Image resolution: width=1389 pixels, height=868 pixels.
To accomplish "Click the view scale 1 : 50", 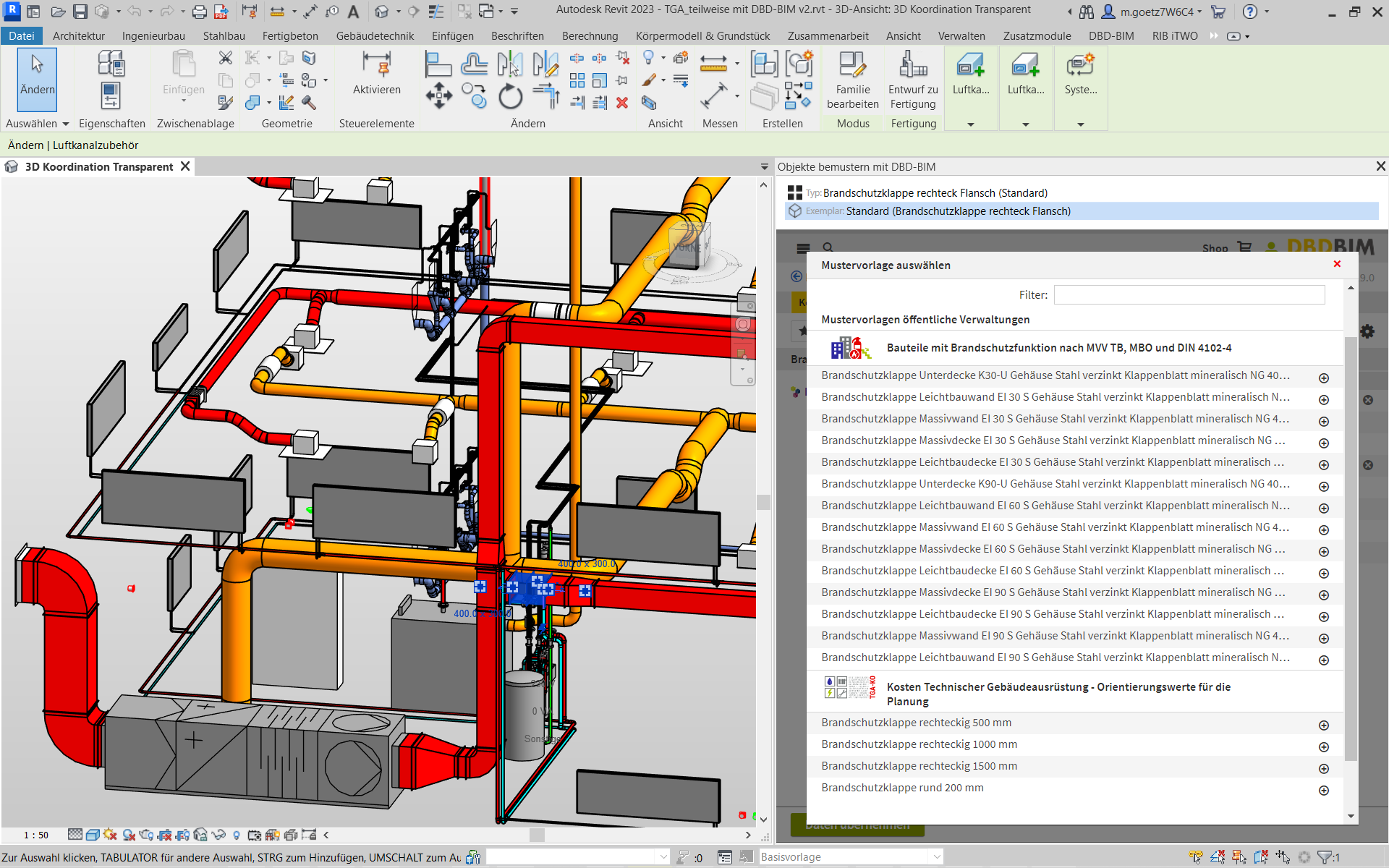I will 36,835.
